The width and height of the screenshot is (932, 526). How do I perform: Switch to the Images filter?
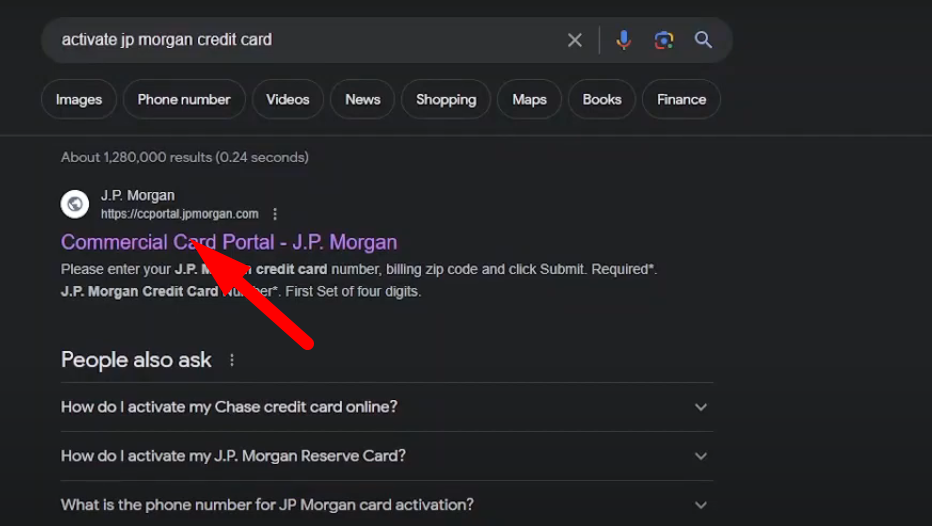(79, 99)
